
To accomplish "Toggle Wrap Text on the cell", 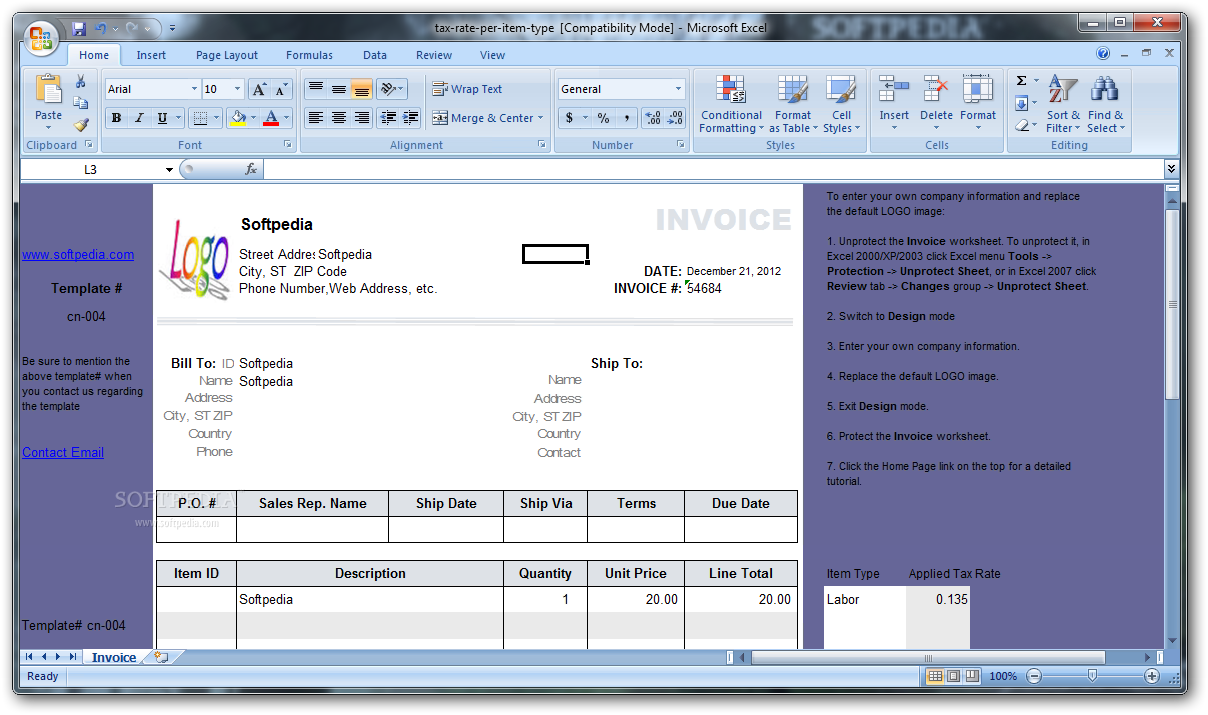I will pos(467,89).
